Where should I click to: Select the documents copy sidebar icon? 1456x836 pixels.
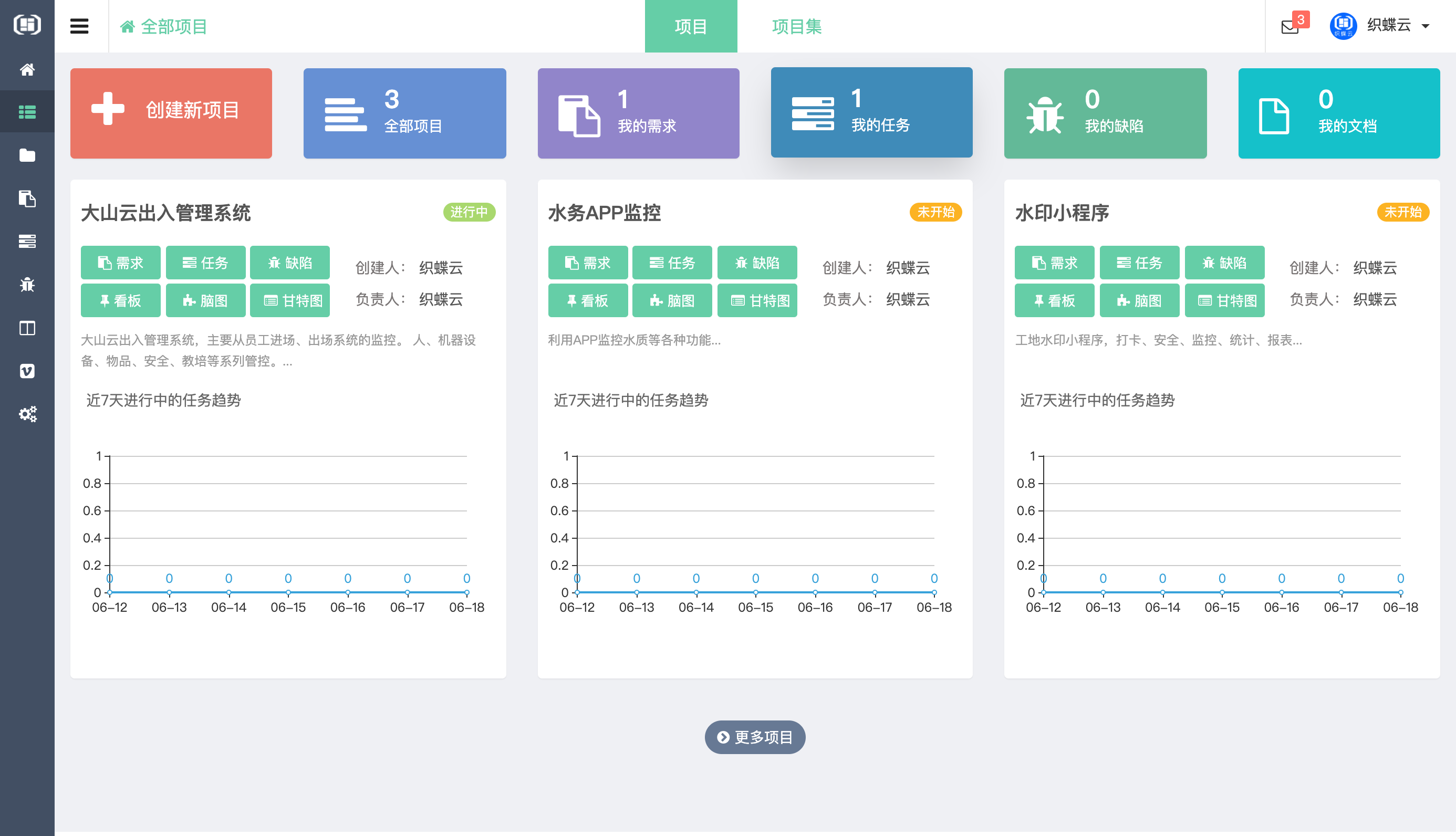27,198
